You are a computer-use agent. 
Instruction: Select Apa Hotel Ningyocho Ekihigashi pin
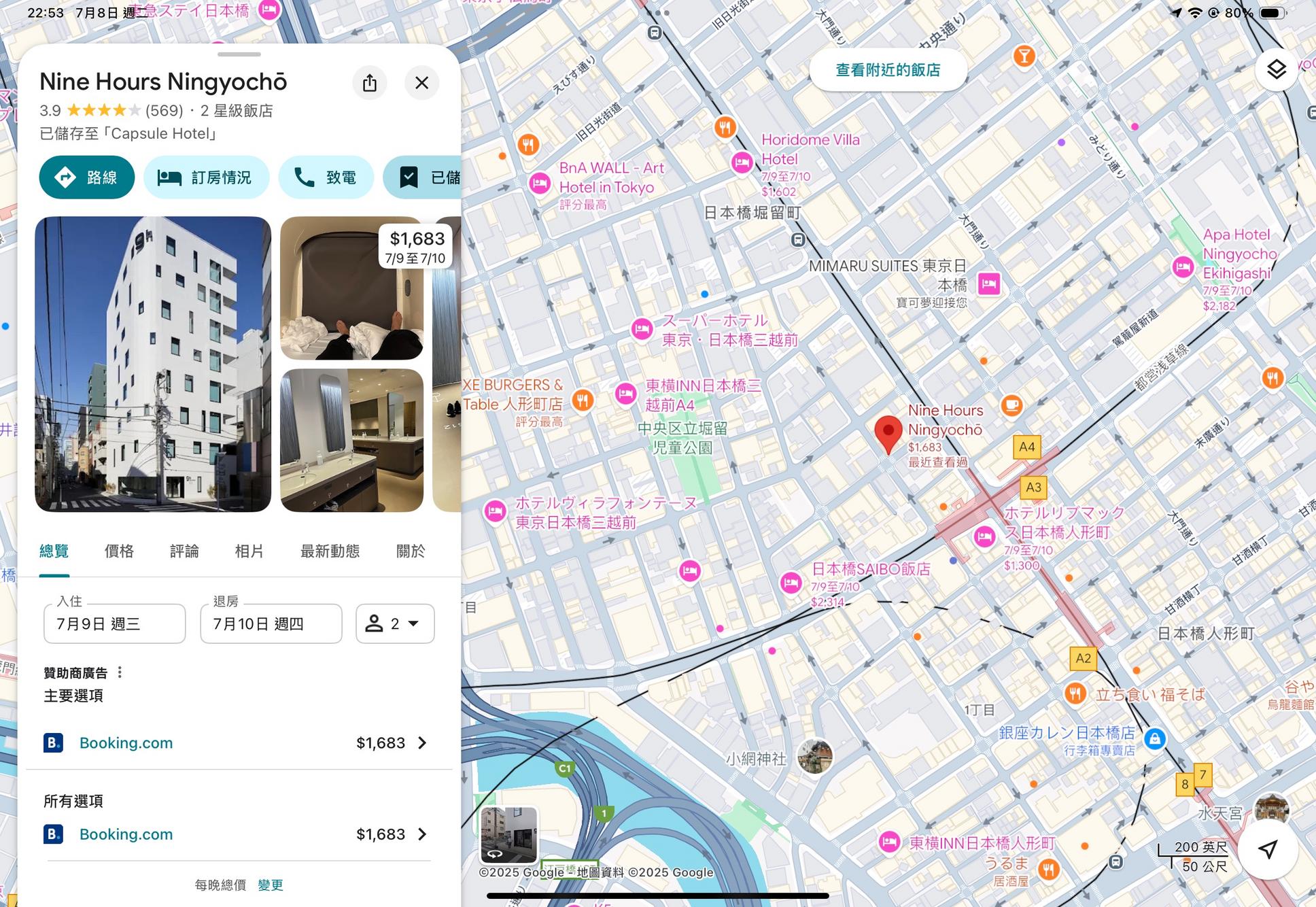point(1183,267)
